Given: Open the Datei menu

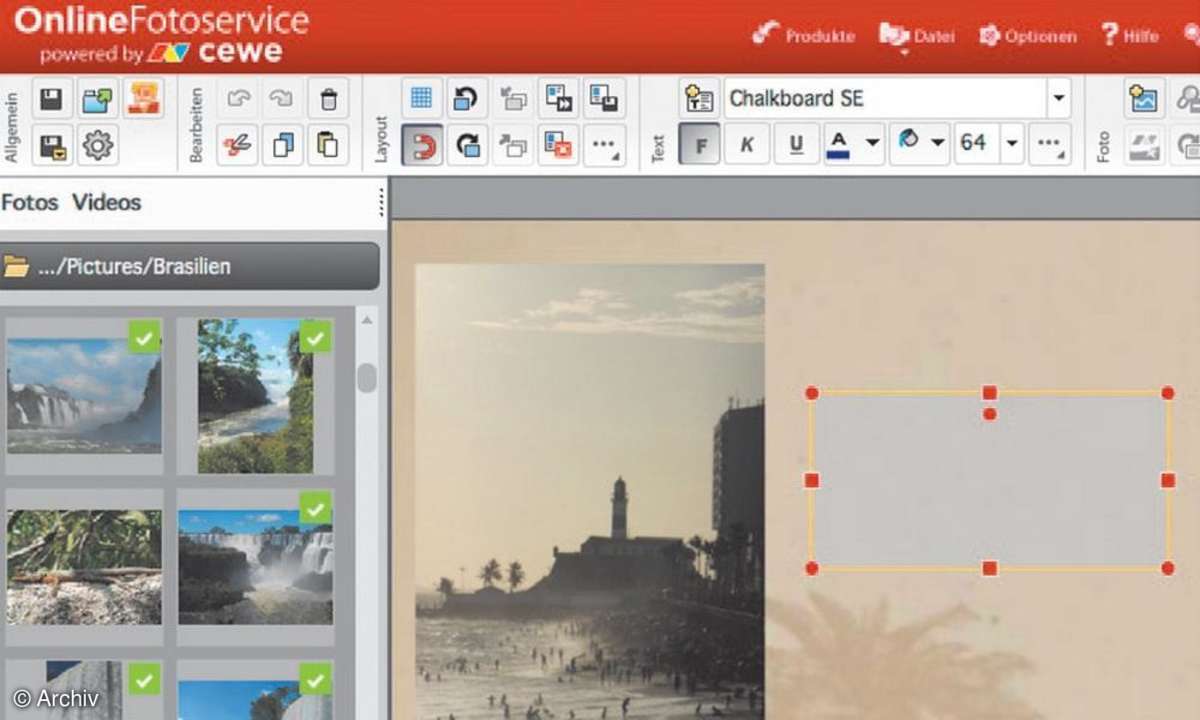Looking at the screenshot, I should point(917,36).
